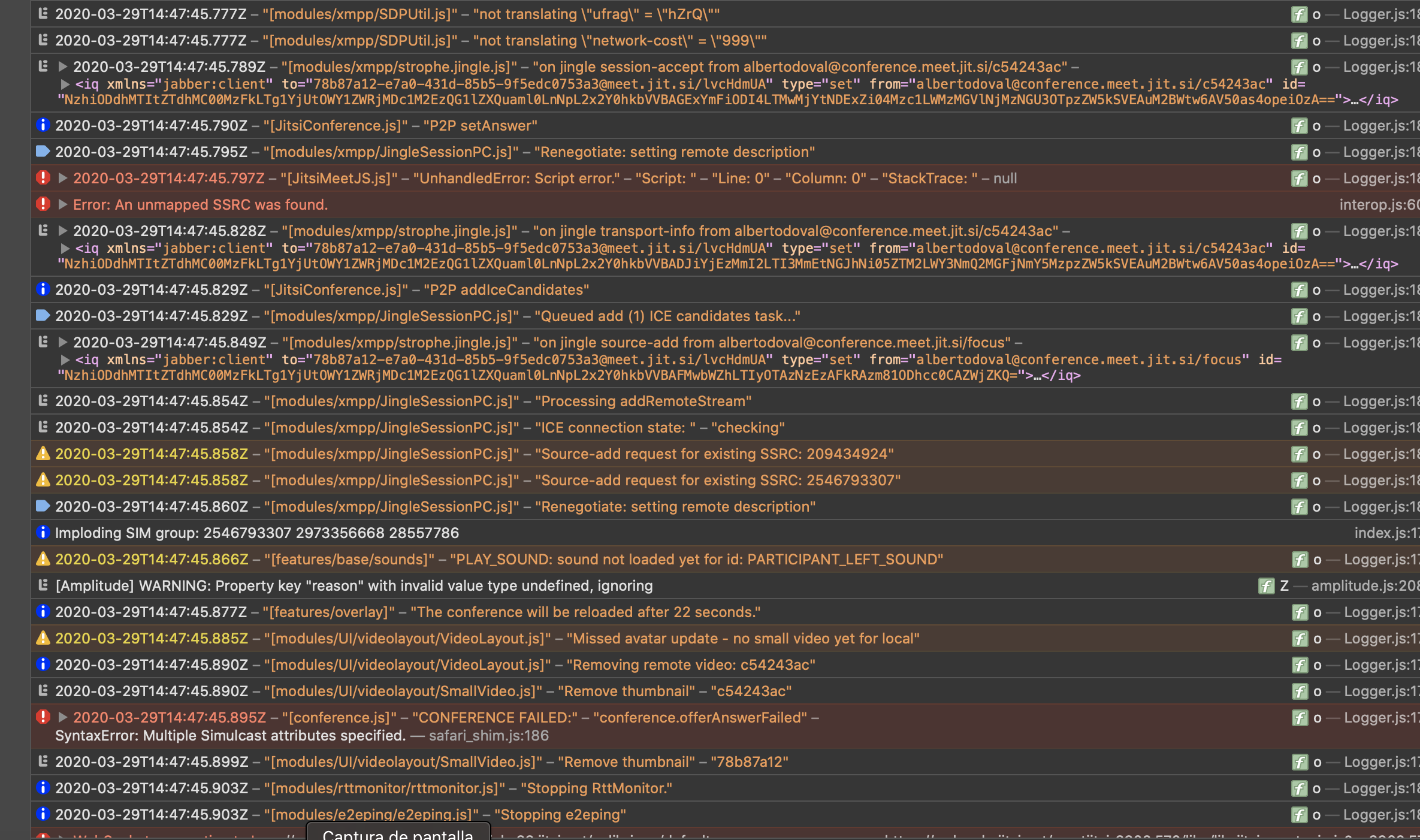Click function icon on Stopping RttMonitor row
The image size is (1420, 840).
(x=1299, y=788)
